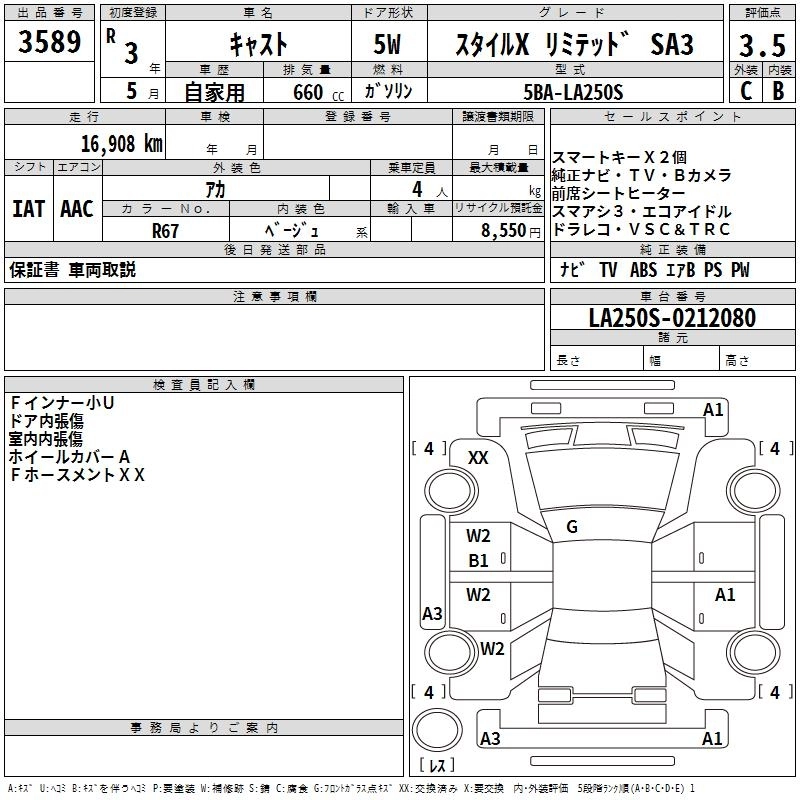Click A3 mark on left side sill
The image size is (800, 800).
[432, 613]
